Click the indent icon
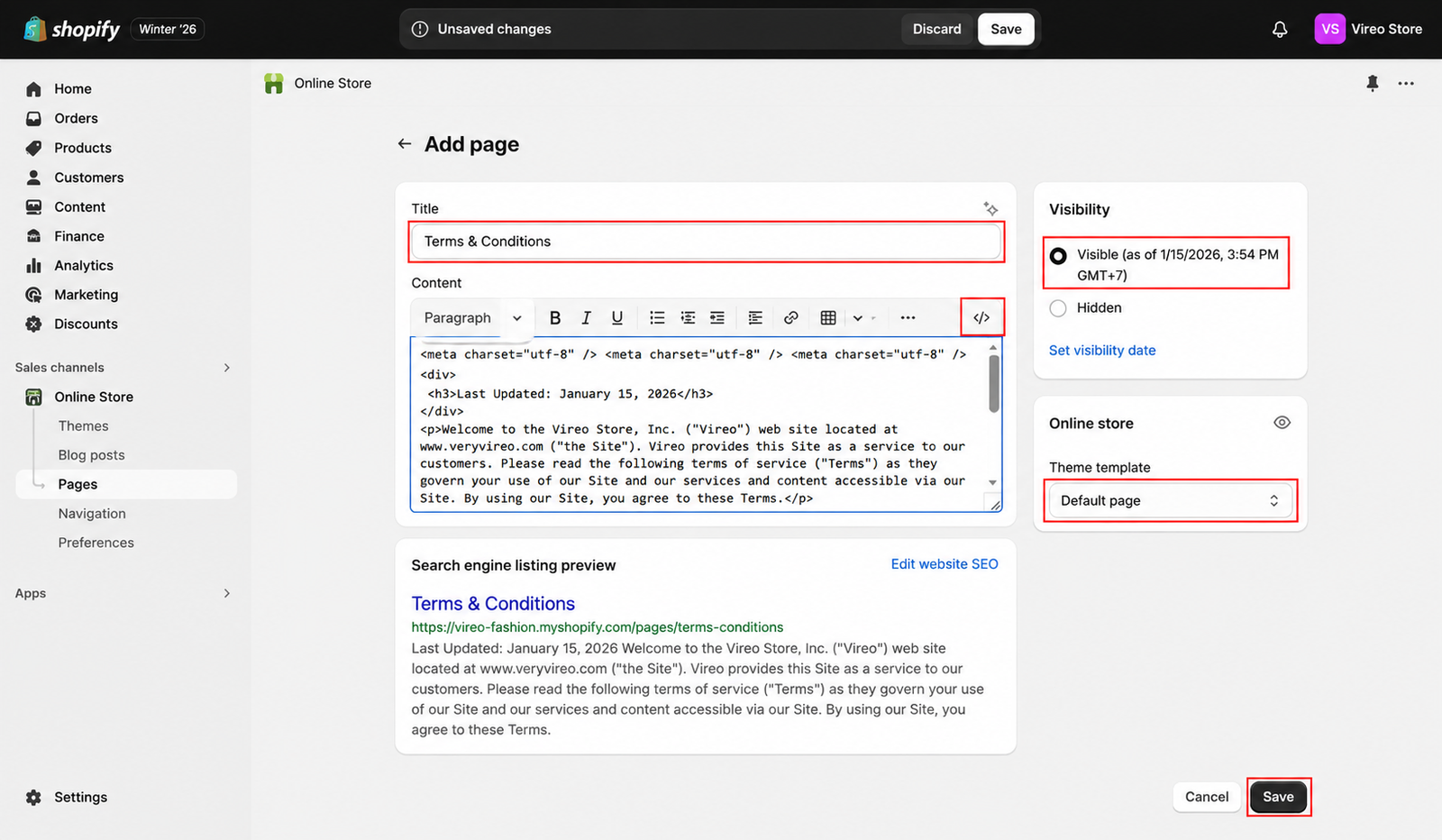The height and width of the screenshot is (840, 1442). click(717, 317)
